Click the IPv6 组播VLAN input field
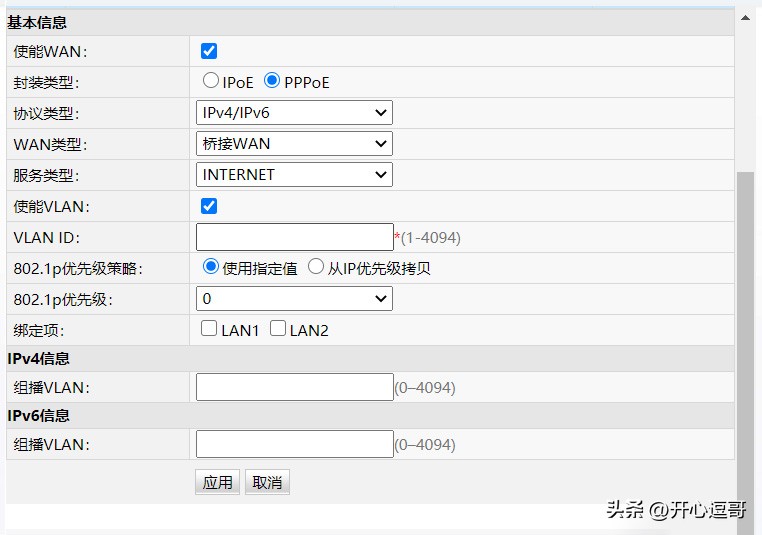 coord(294,444)
